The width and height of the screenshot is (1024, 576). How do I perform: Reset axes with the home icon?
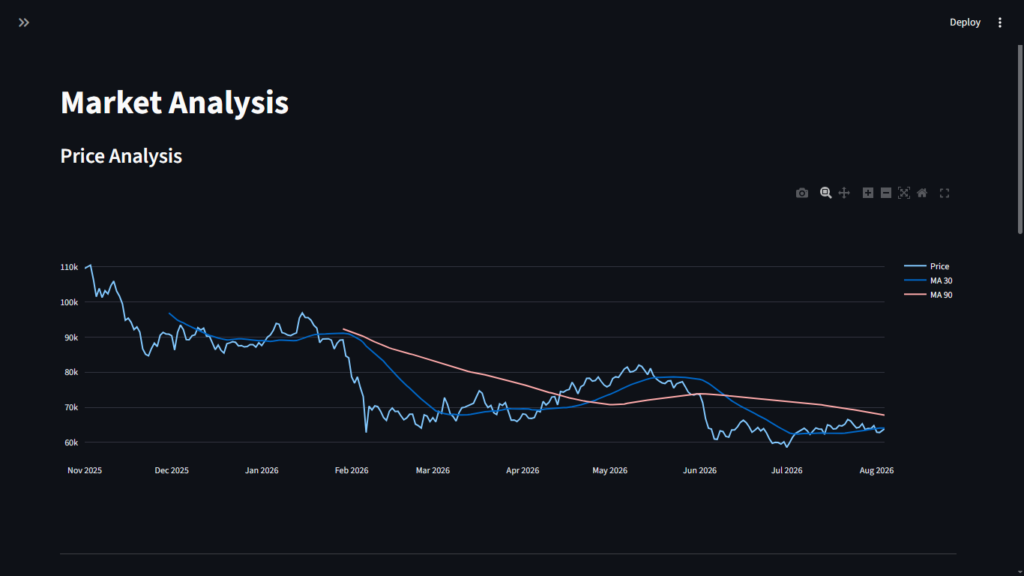click(x=922, y=193)
